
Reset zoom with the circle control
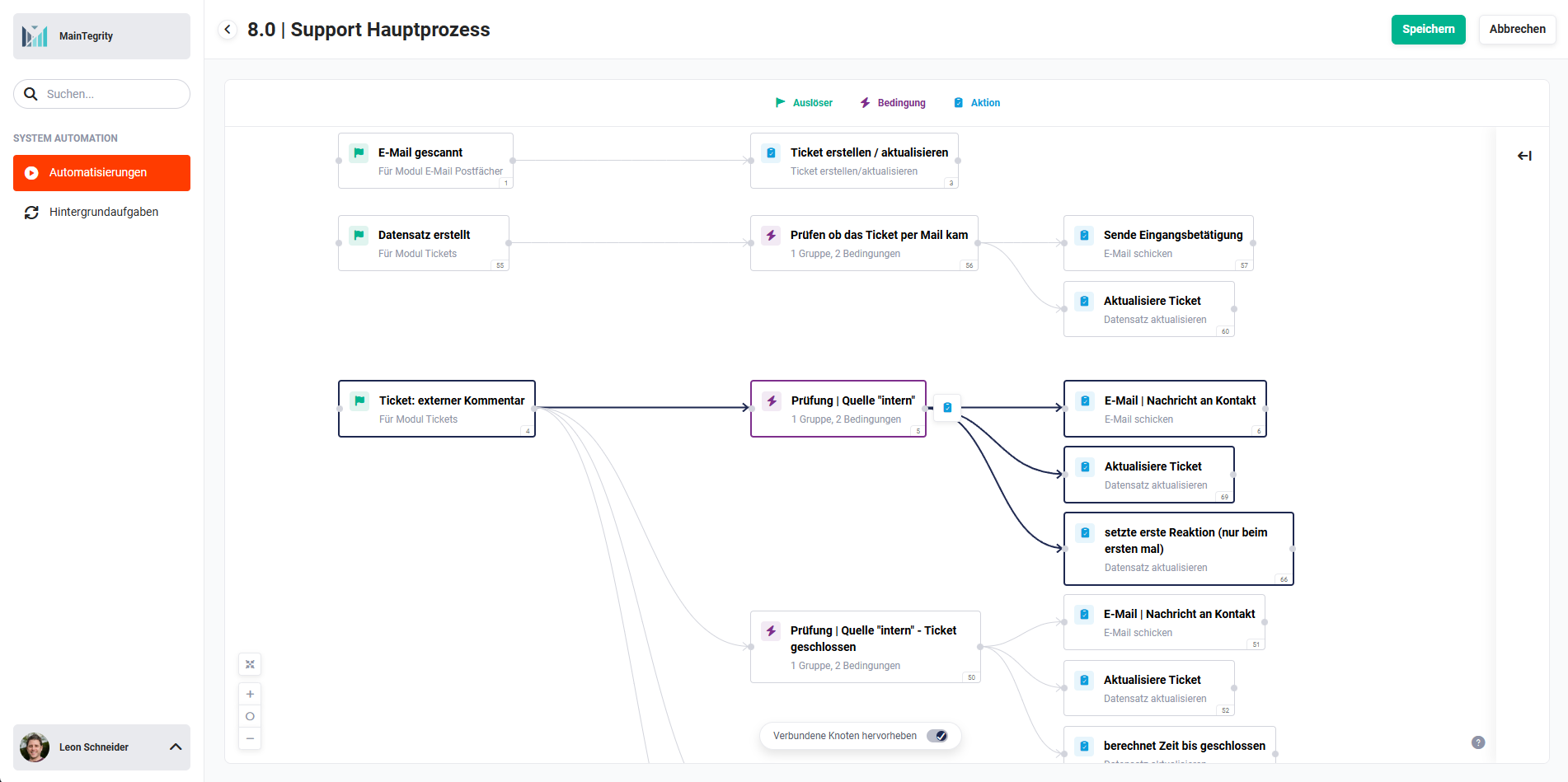tap(250, 716)
